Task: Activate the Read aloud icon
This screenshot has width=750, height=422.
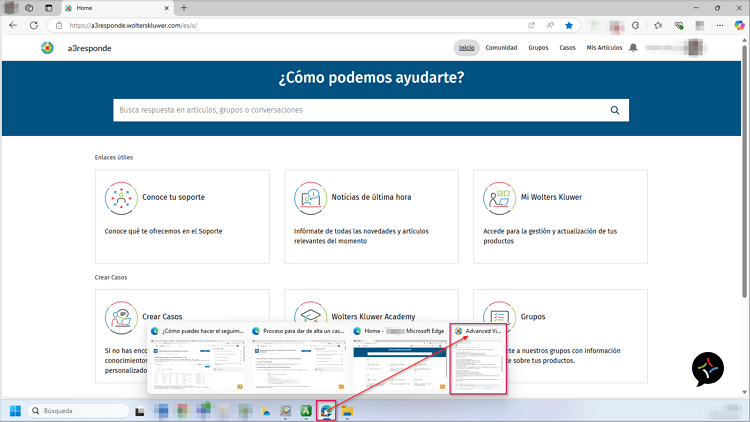Action: point(550,25)
